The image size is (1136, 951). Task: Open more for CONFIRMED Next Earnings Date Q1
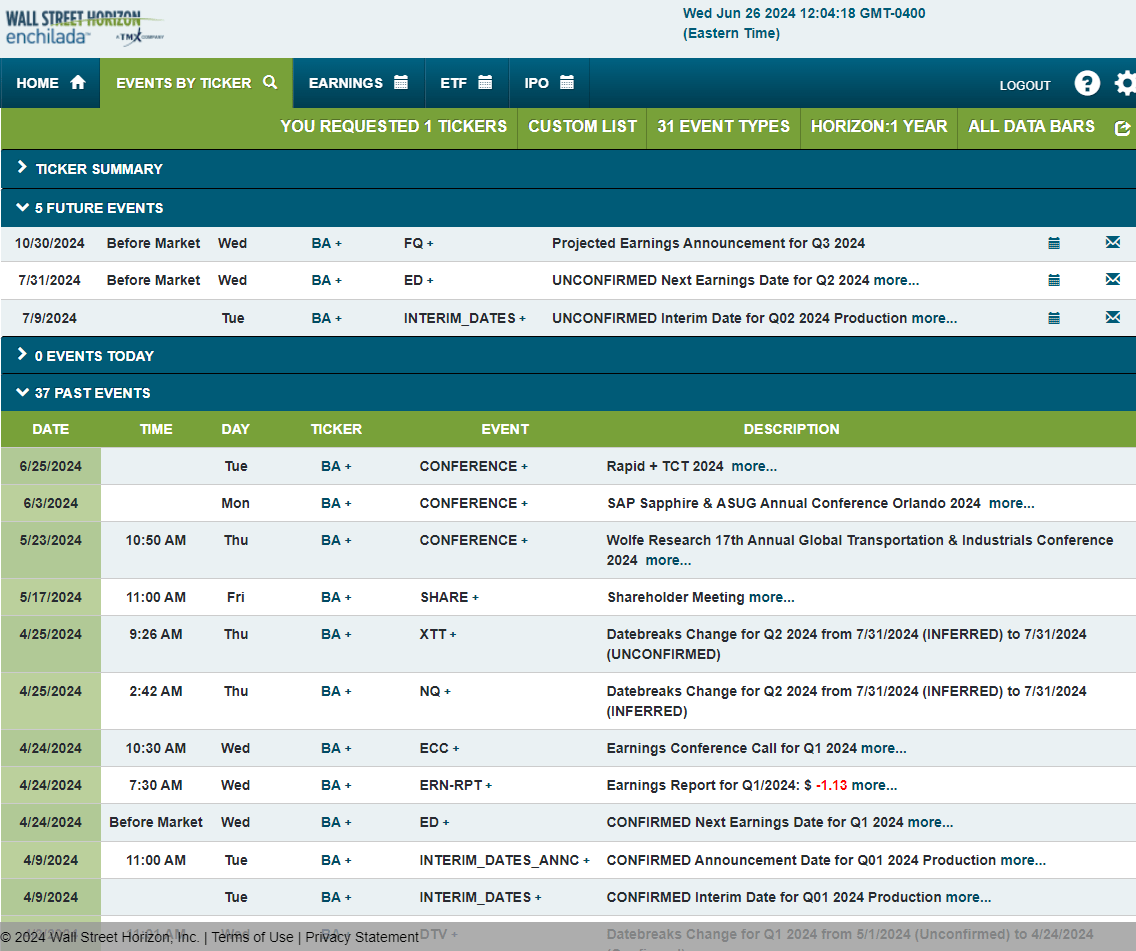930,822
